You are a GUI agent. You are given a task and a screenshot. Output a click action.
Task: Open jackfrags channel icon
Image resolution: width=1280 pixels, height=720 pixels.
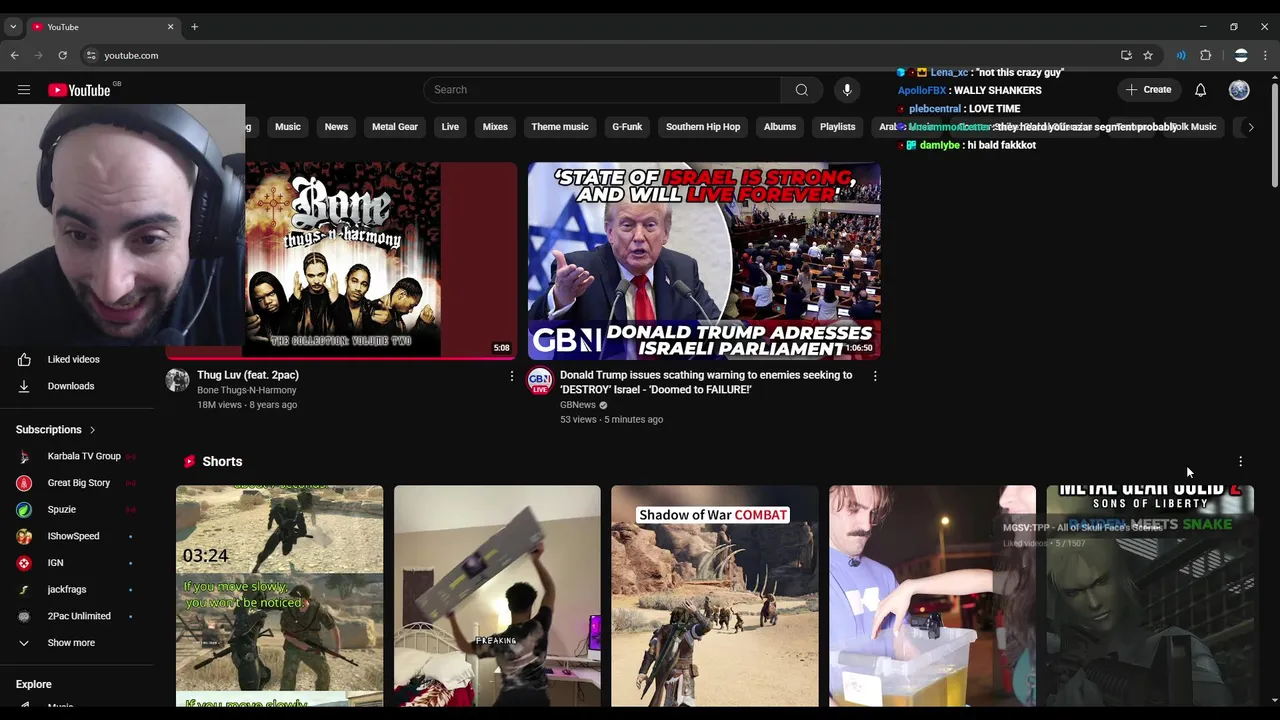coord(24,589)
